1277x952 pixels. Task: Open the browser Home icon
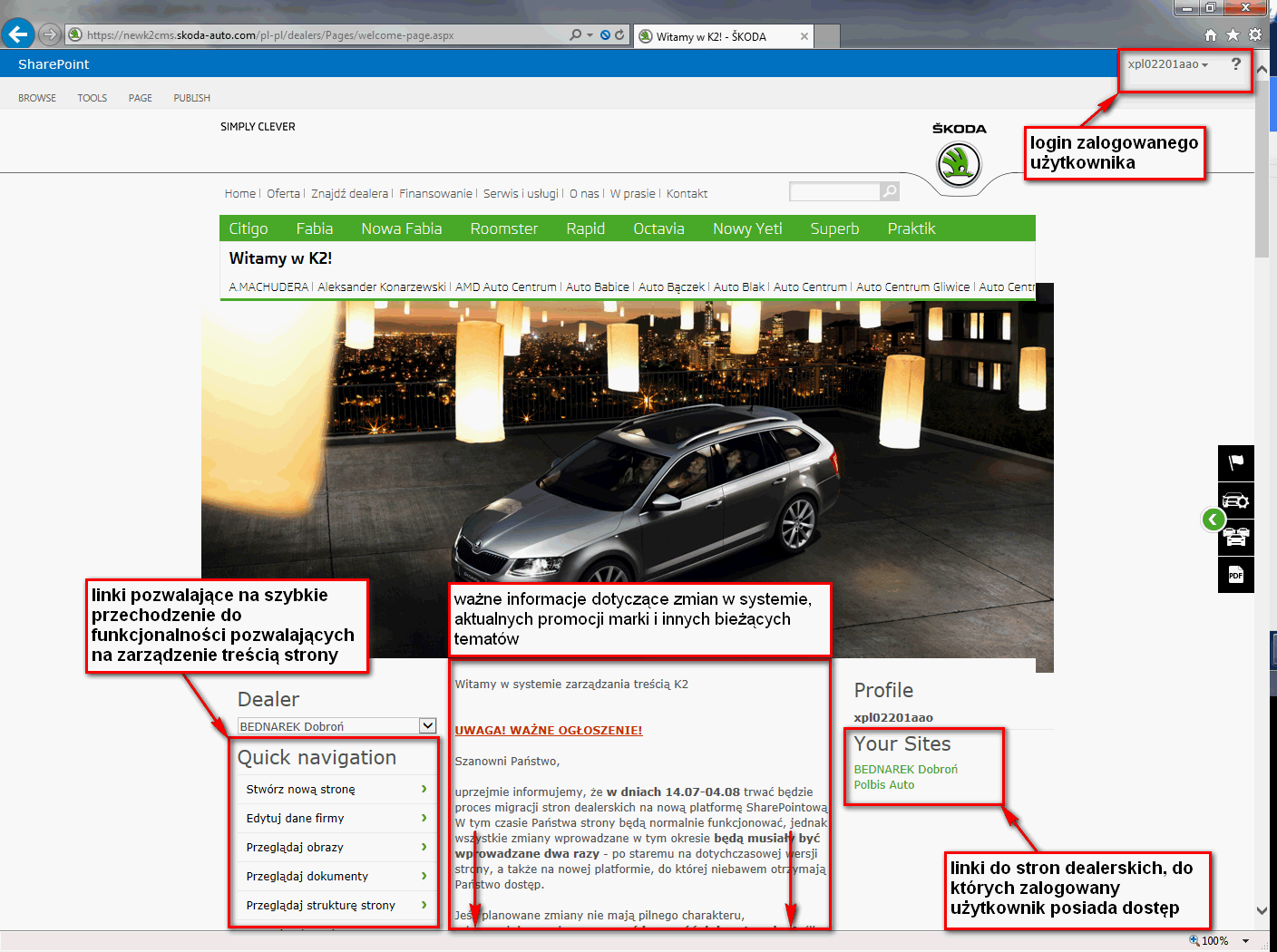click(x=1210, y=34)
